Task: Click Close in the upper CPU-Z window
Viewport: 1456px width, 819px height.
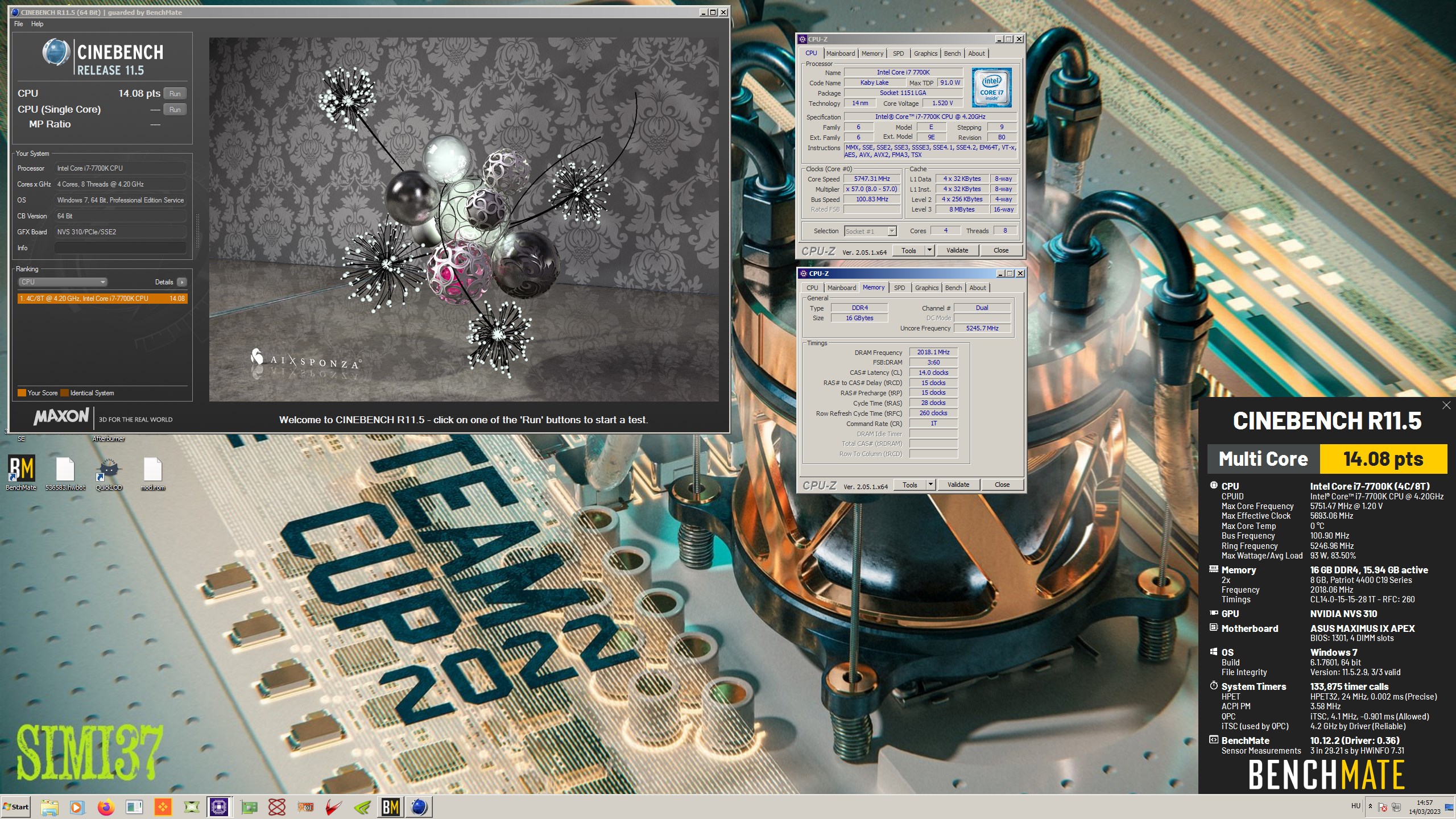Action: coord(1001,250)
